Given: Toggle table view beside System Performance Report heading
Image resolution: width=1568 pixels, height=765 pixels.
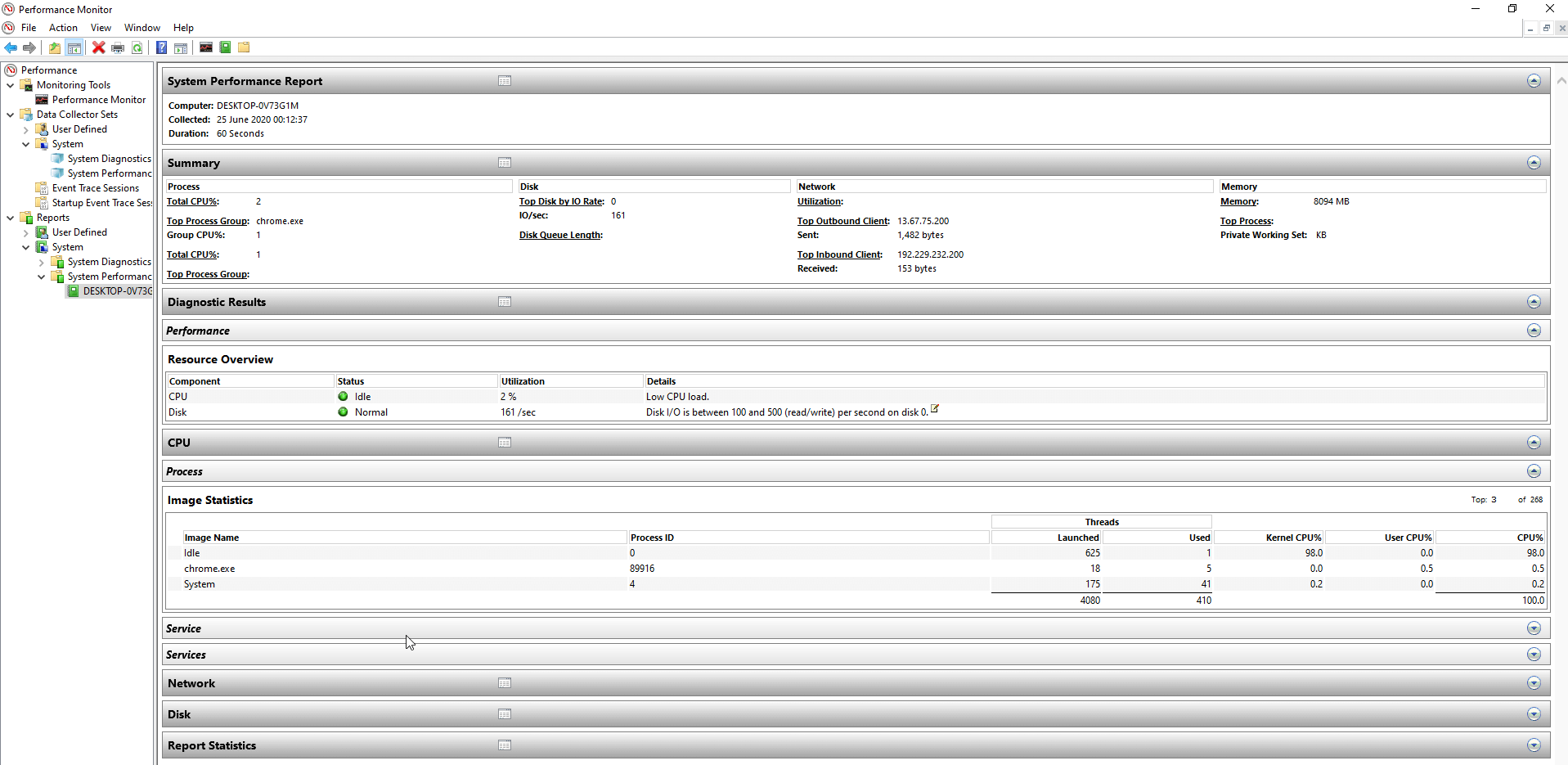Looking at the screenshot, I should (x=504, y=80).
